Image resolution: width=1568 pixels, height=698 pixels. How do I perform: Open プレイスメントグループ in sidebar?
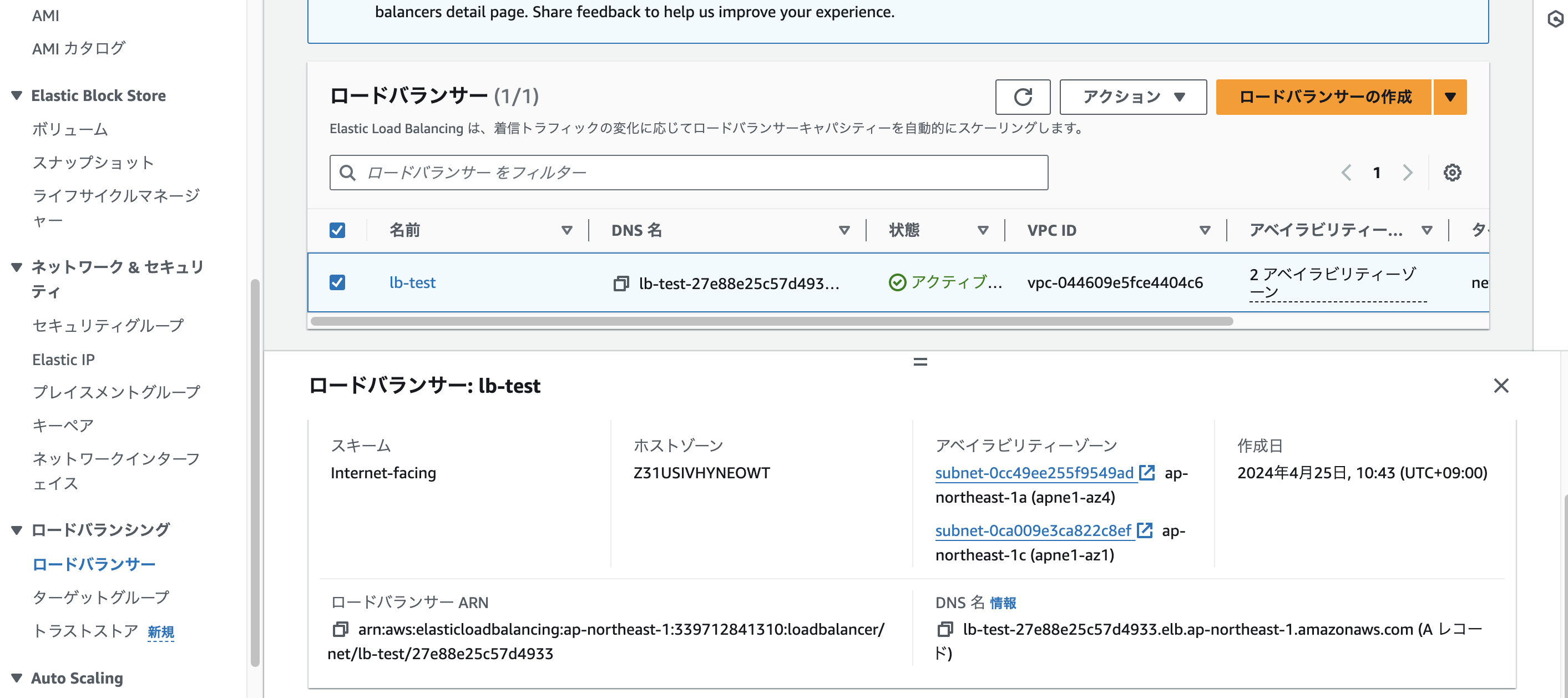point(115,392)
